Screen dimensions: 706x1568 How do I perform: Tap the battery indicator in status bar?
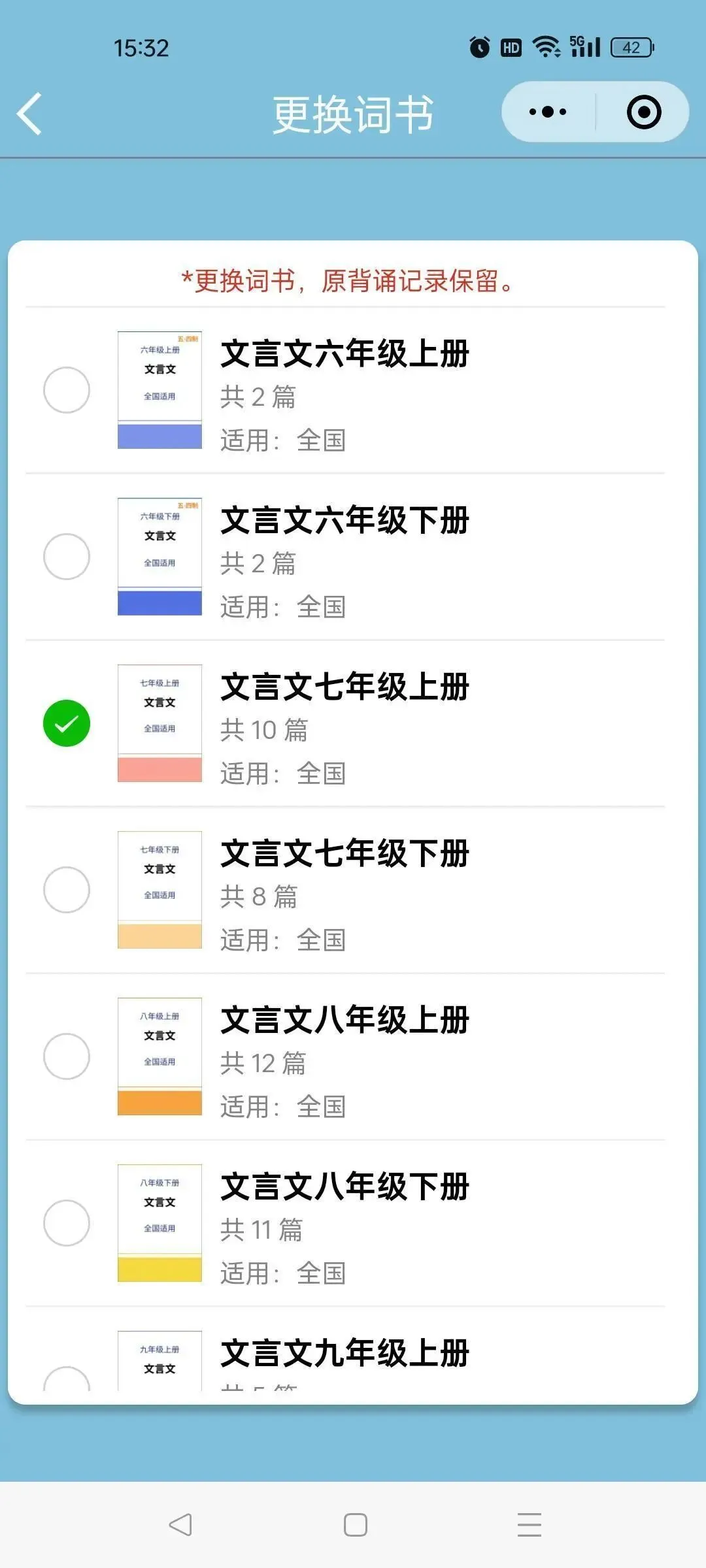pyautogui.click(x=631, y=47)
